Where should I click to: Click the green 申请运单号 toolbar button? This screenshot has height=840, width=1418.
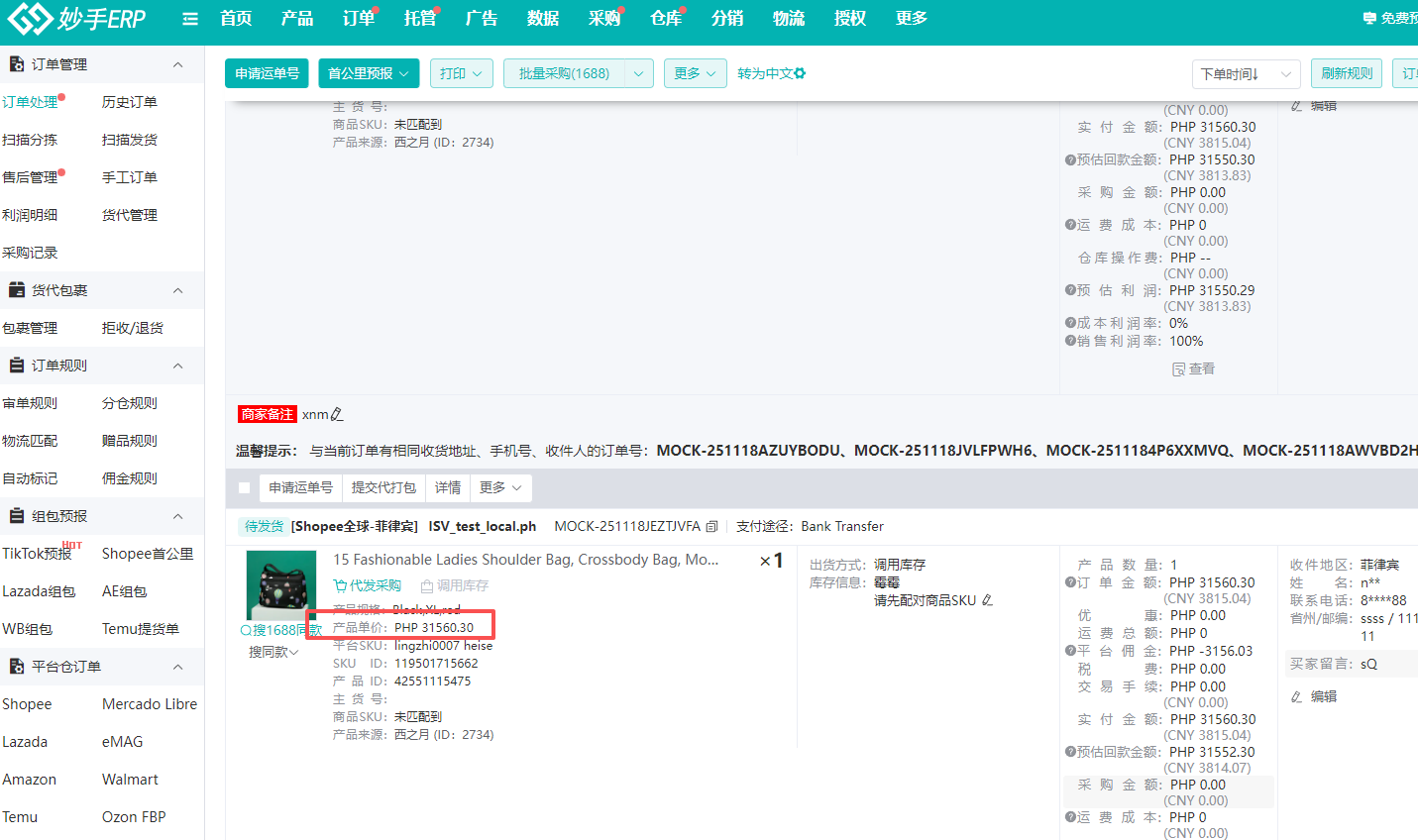(267, 73)
